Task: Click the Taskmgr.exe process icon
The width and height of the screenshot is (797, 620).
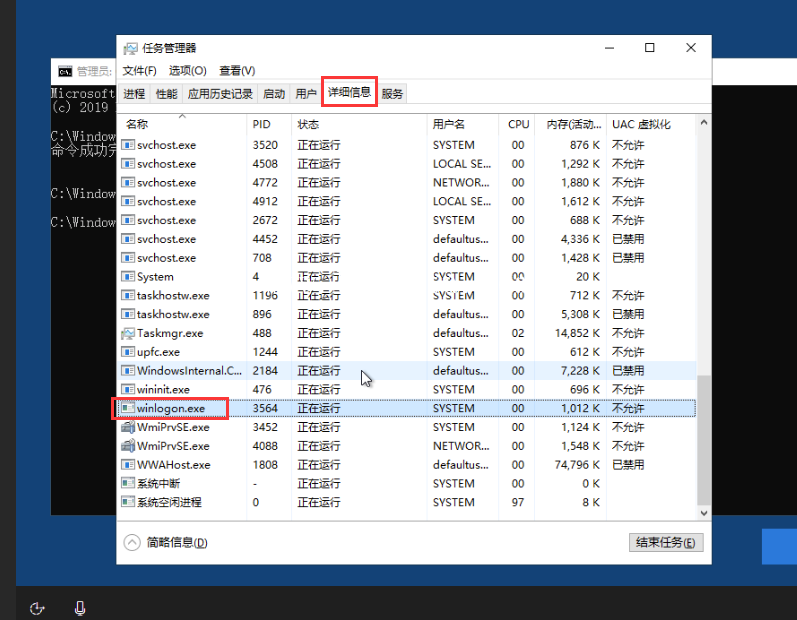Action: point(128,333)
